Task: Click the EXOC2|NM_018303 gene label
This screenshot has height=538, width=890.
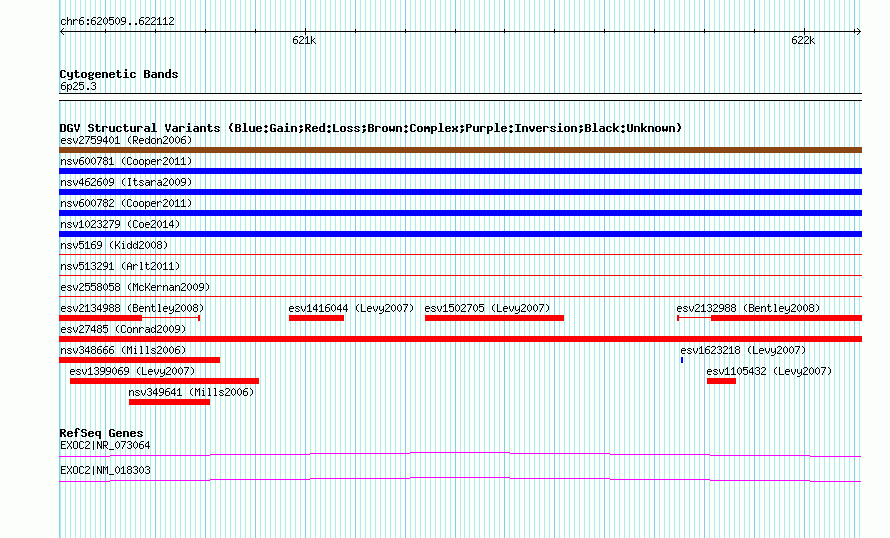Action: click(106, 470)
